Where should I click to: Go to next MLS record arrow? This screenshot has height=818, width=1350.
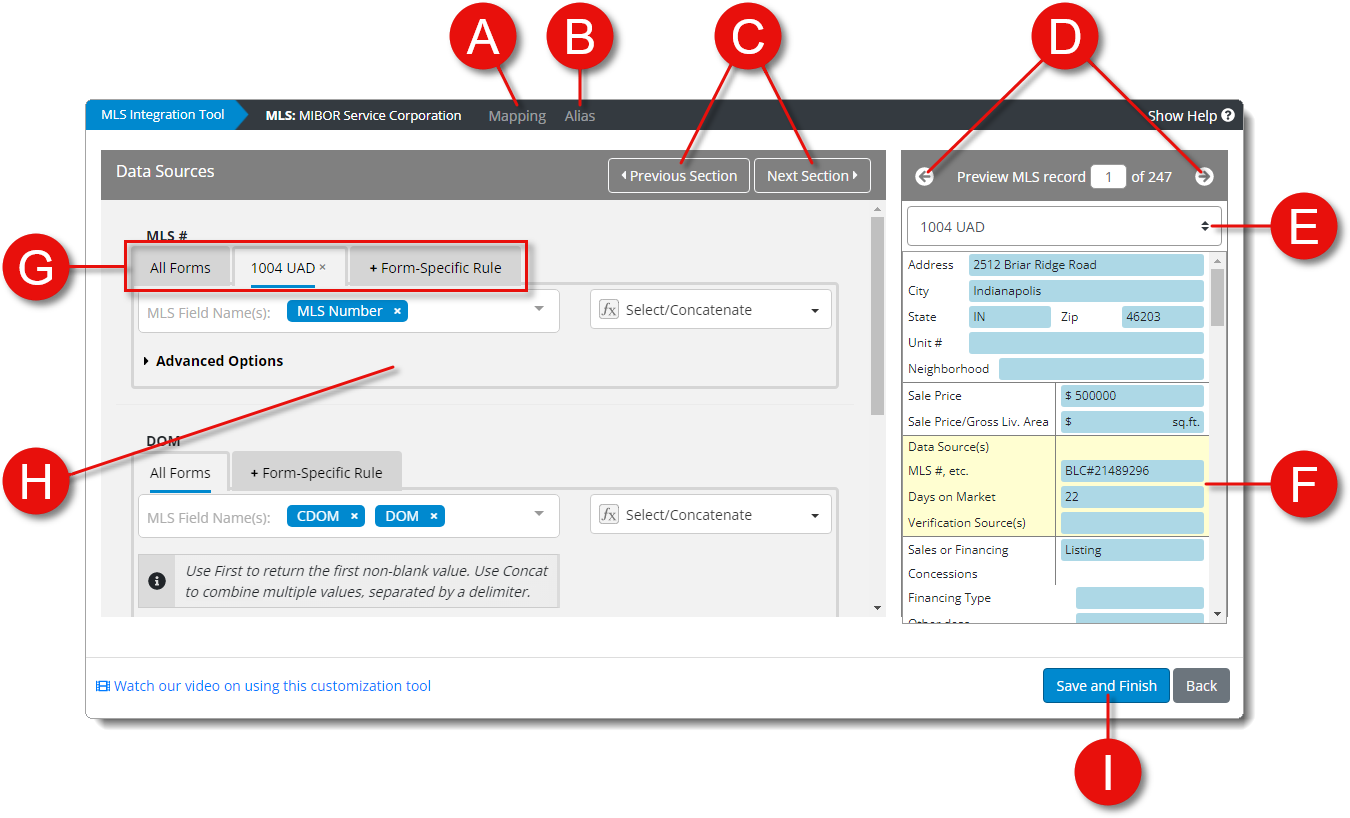point(1204,176)
